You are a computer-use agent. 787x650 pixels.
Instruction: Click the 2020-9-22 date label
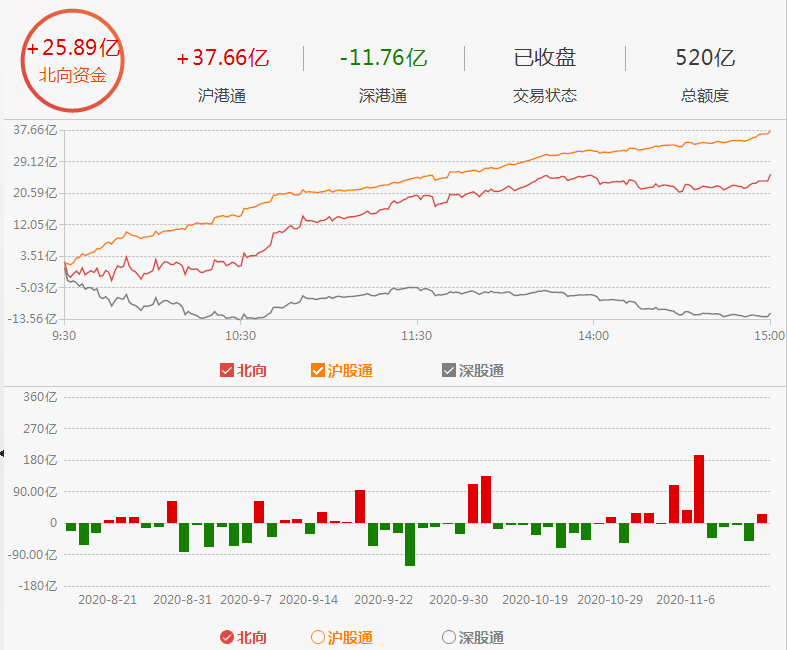[383, 599]
